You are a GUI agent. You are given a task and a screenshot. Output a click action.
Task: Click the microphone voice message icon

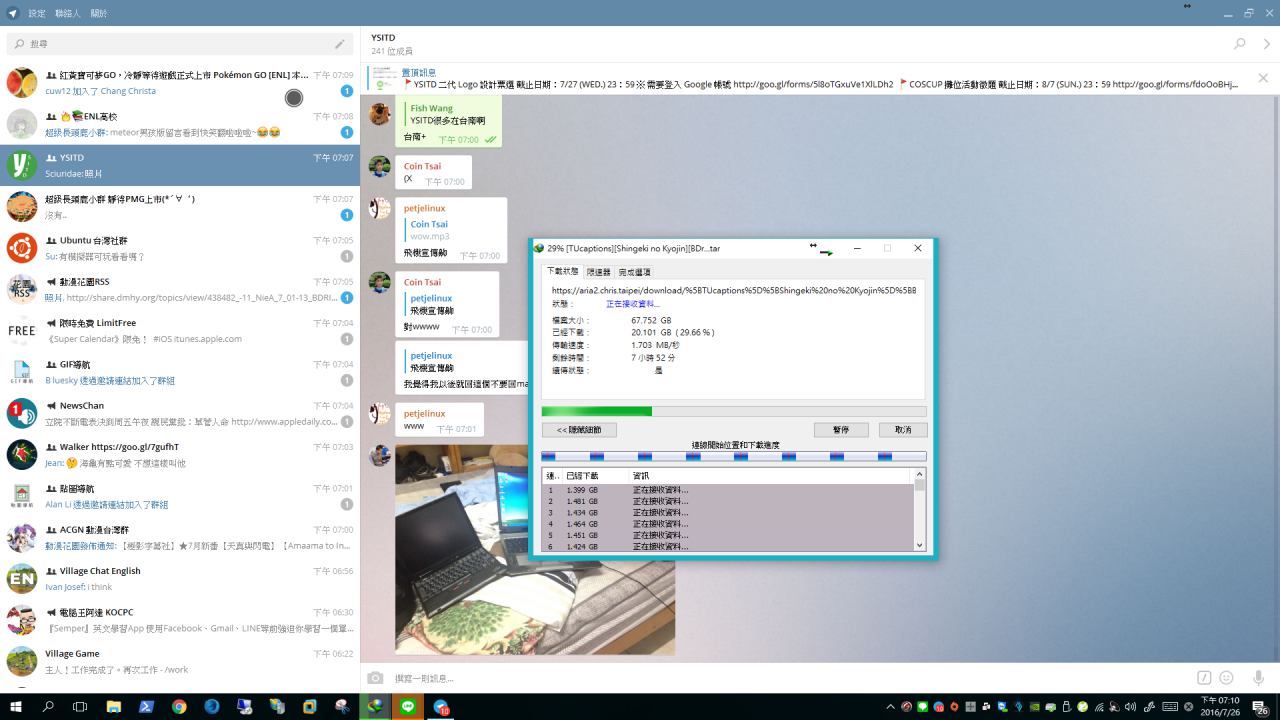point(1258,678)
